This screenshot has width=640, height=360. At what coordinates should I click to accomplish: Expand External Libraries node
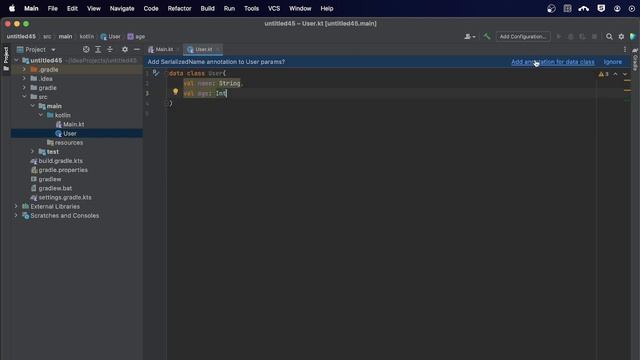16,206
